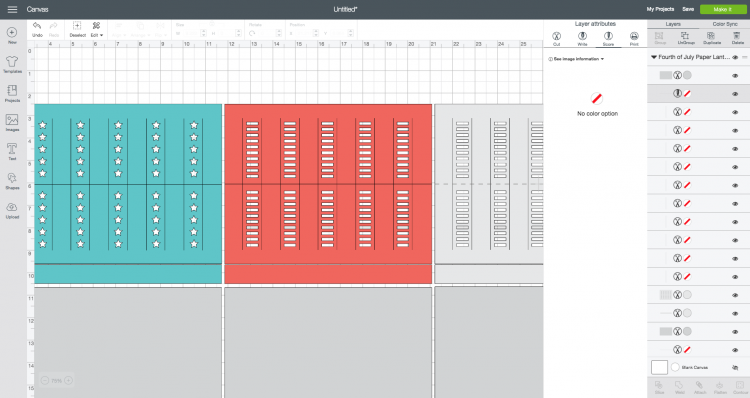The height and width of the screenshot is (398, 750).
Task: Zoom in the canvas with plus
Action: click(x=68, y=381)
